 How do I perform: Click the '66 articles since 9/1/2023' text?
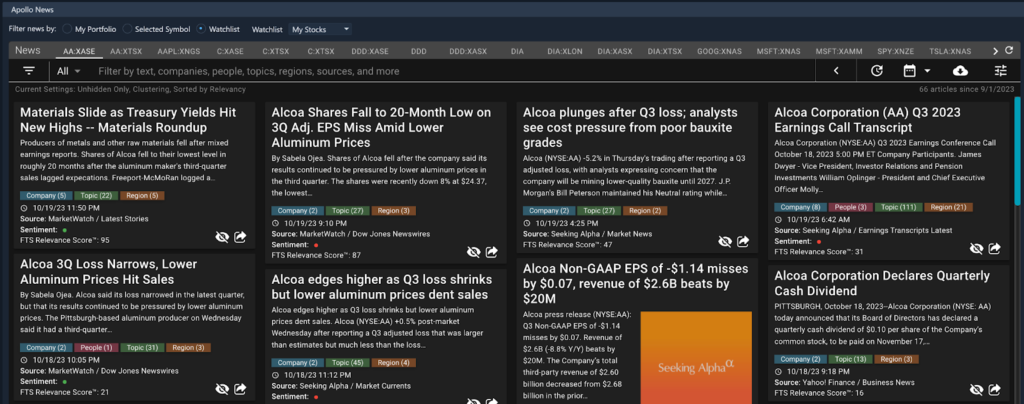tap(965, 89)
